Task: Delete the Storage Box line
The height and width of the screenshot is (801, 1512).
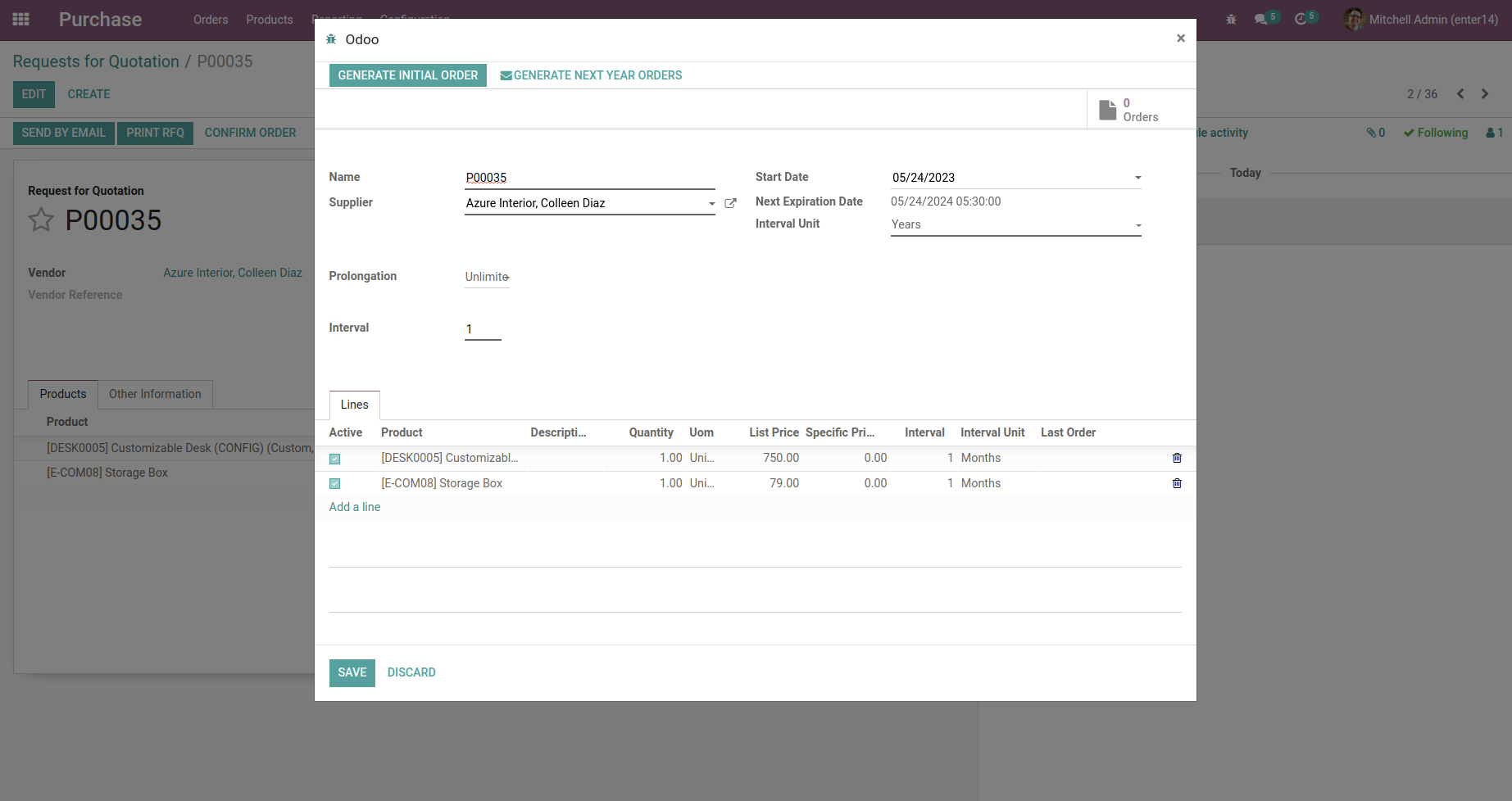Action: (x=1177, y=483)
